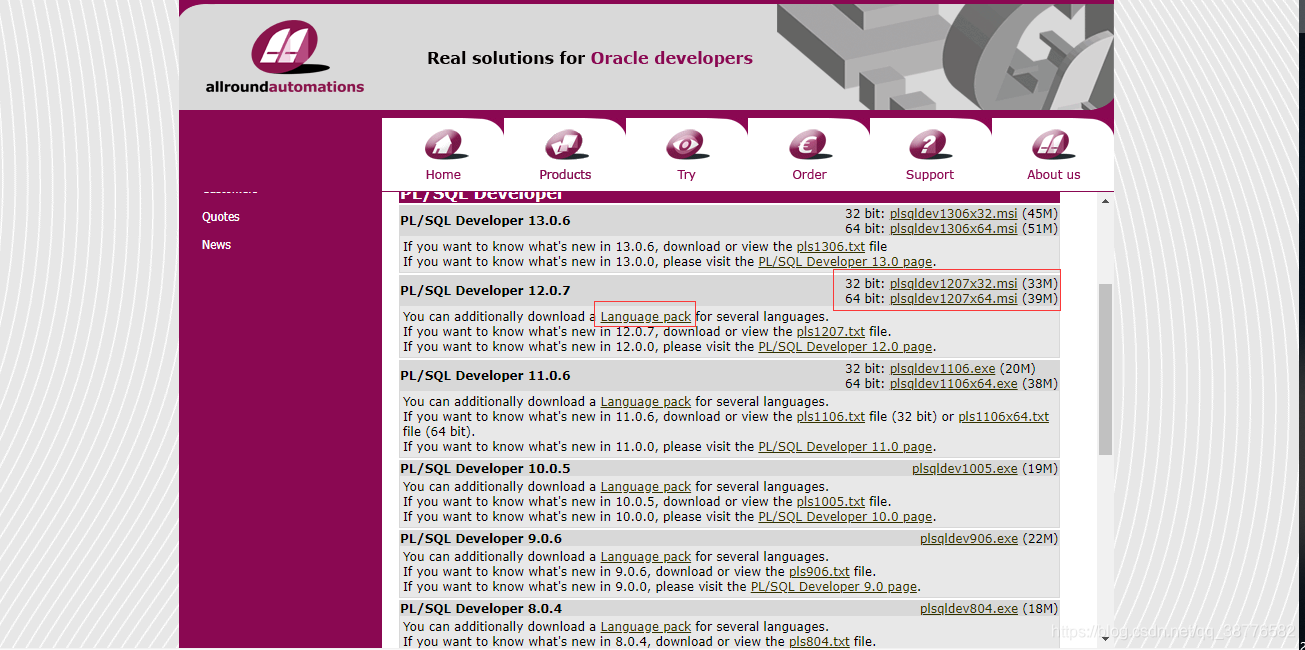View the pls1106.txt file

[x=830, y=416]
